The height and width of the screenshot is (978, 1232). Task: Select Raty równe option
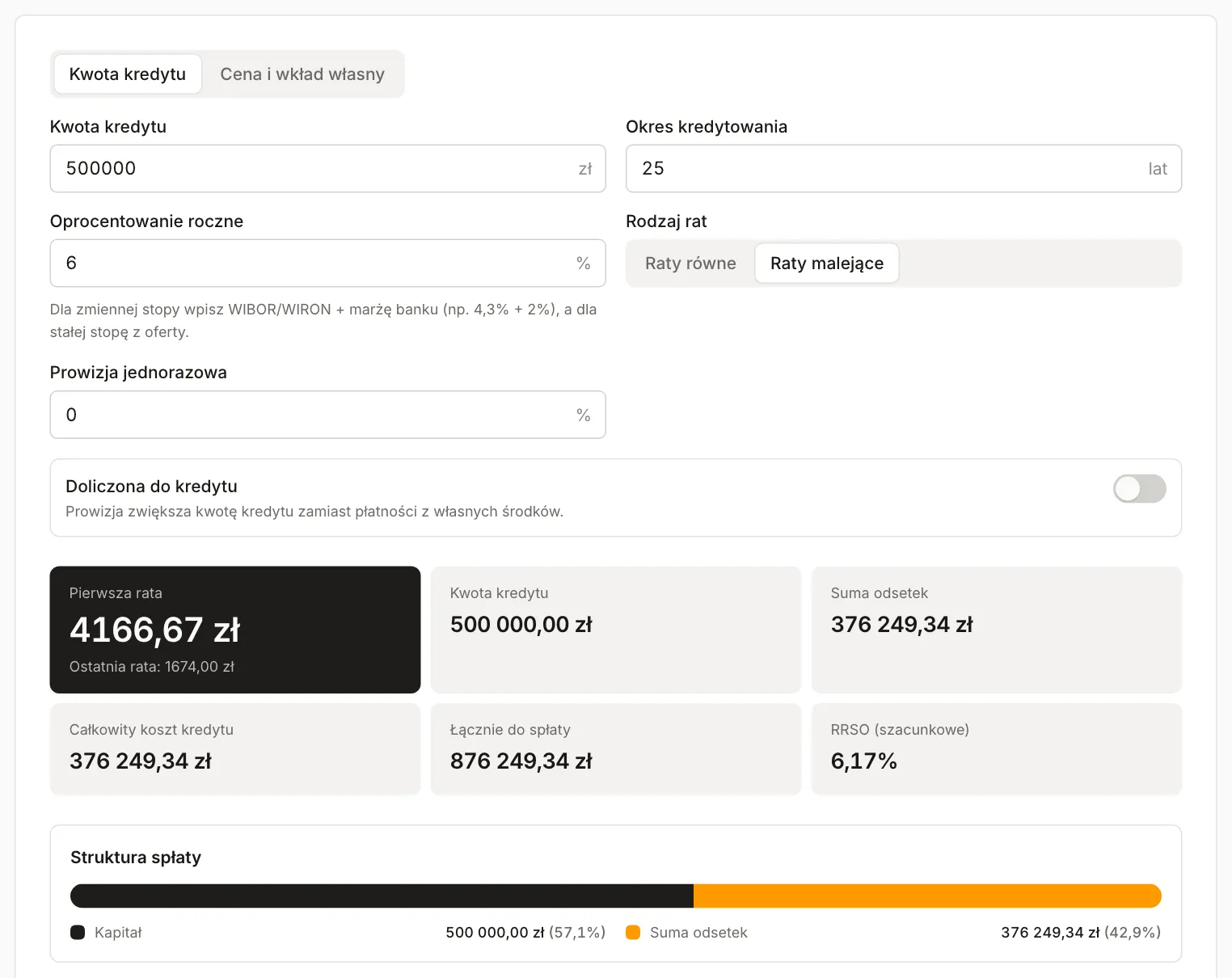[690, 263]
